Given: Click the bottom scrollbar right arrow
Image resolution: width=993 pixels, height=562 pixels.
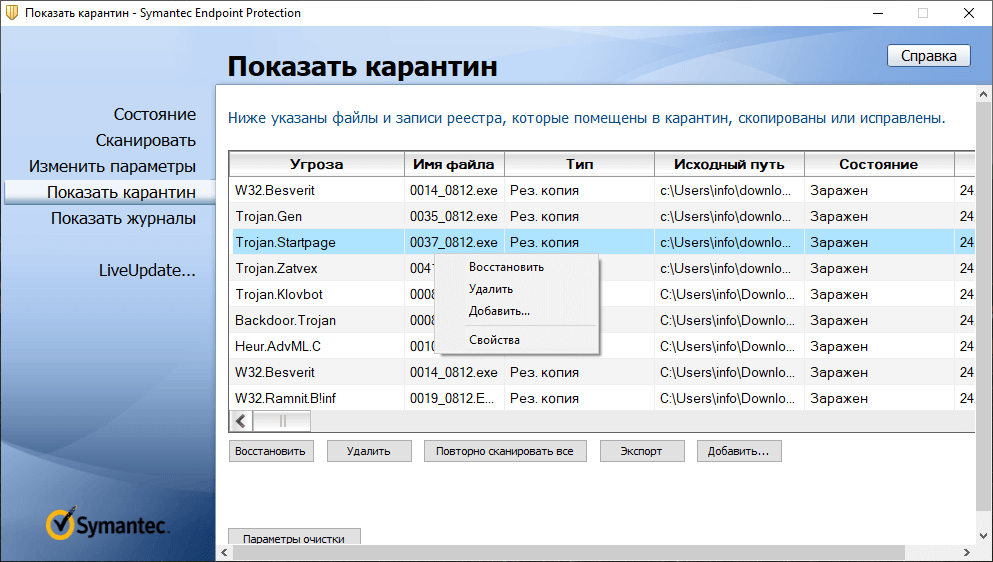Looking at the screenshot, I should click(967, 552).
